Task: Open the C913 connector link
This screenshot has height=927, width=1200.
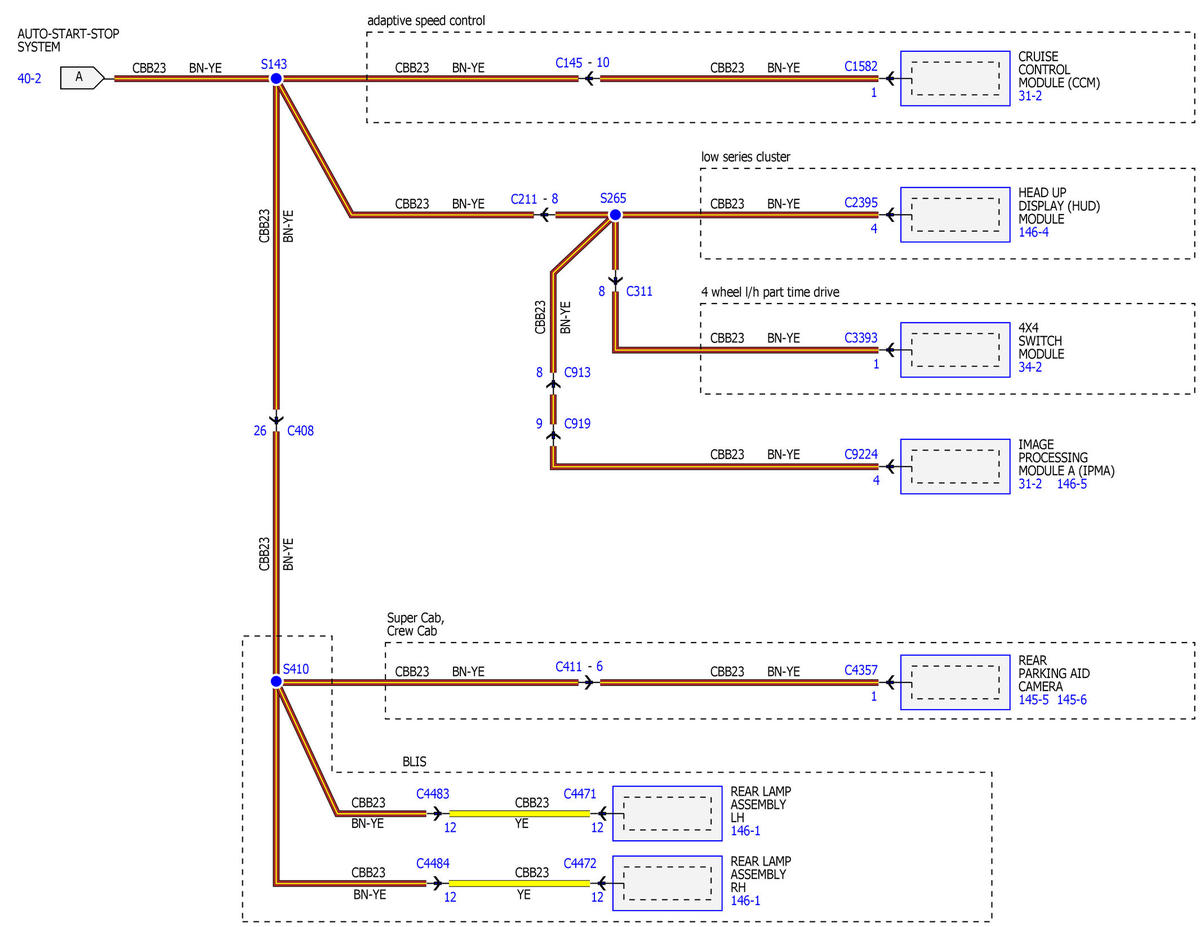Action: pyautogui.click(x=578, y=372)
